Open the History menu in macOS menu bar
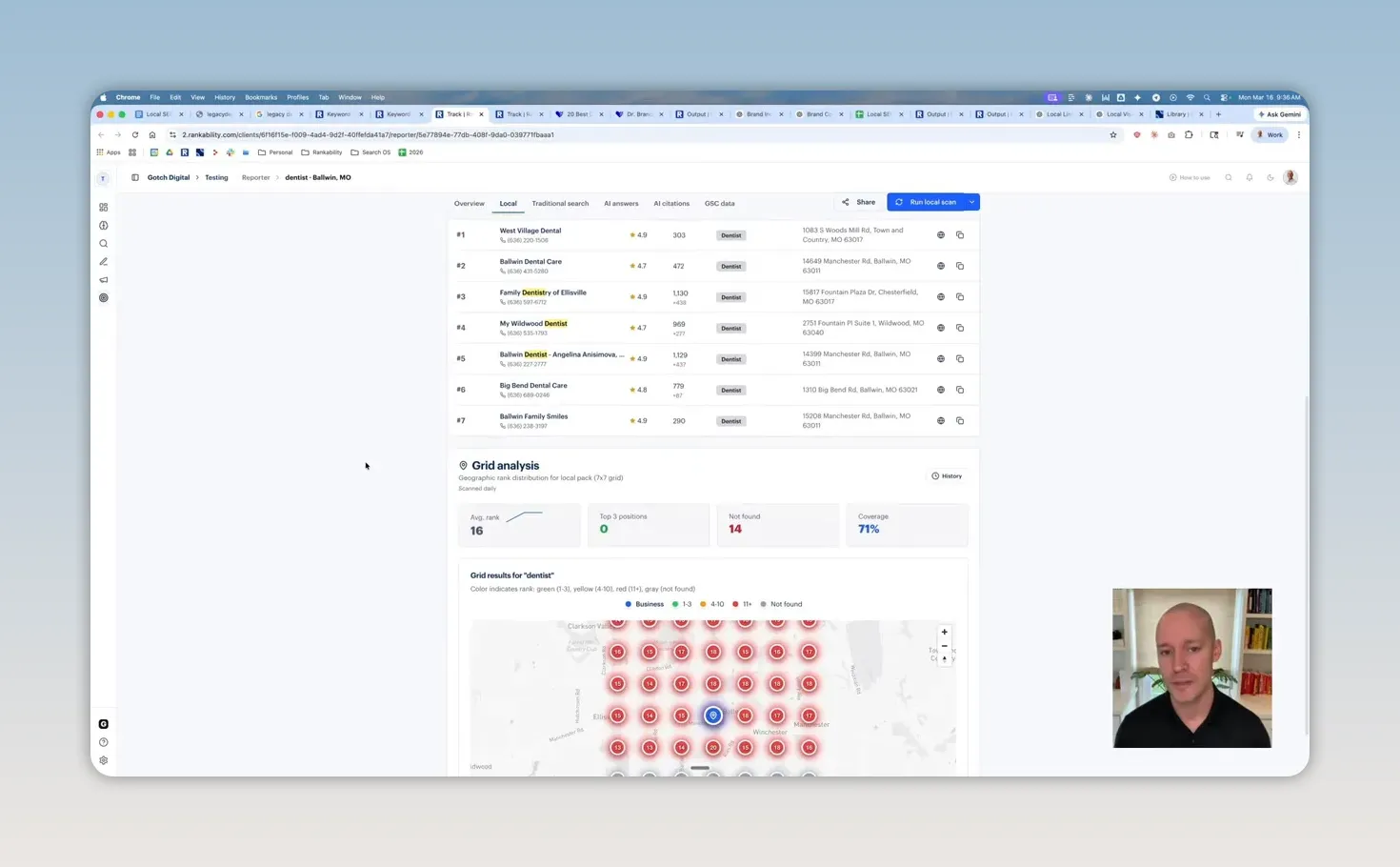The image size is (1400, 867). point(225,97)
